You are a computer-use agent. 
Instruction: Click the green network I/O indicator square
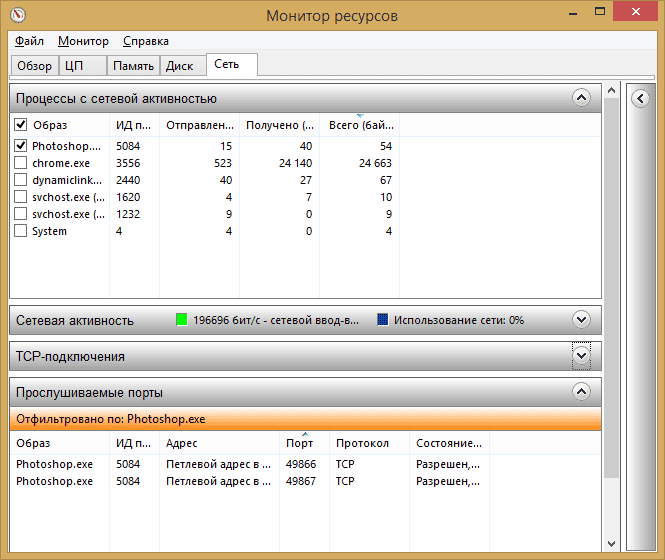181,320
